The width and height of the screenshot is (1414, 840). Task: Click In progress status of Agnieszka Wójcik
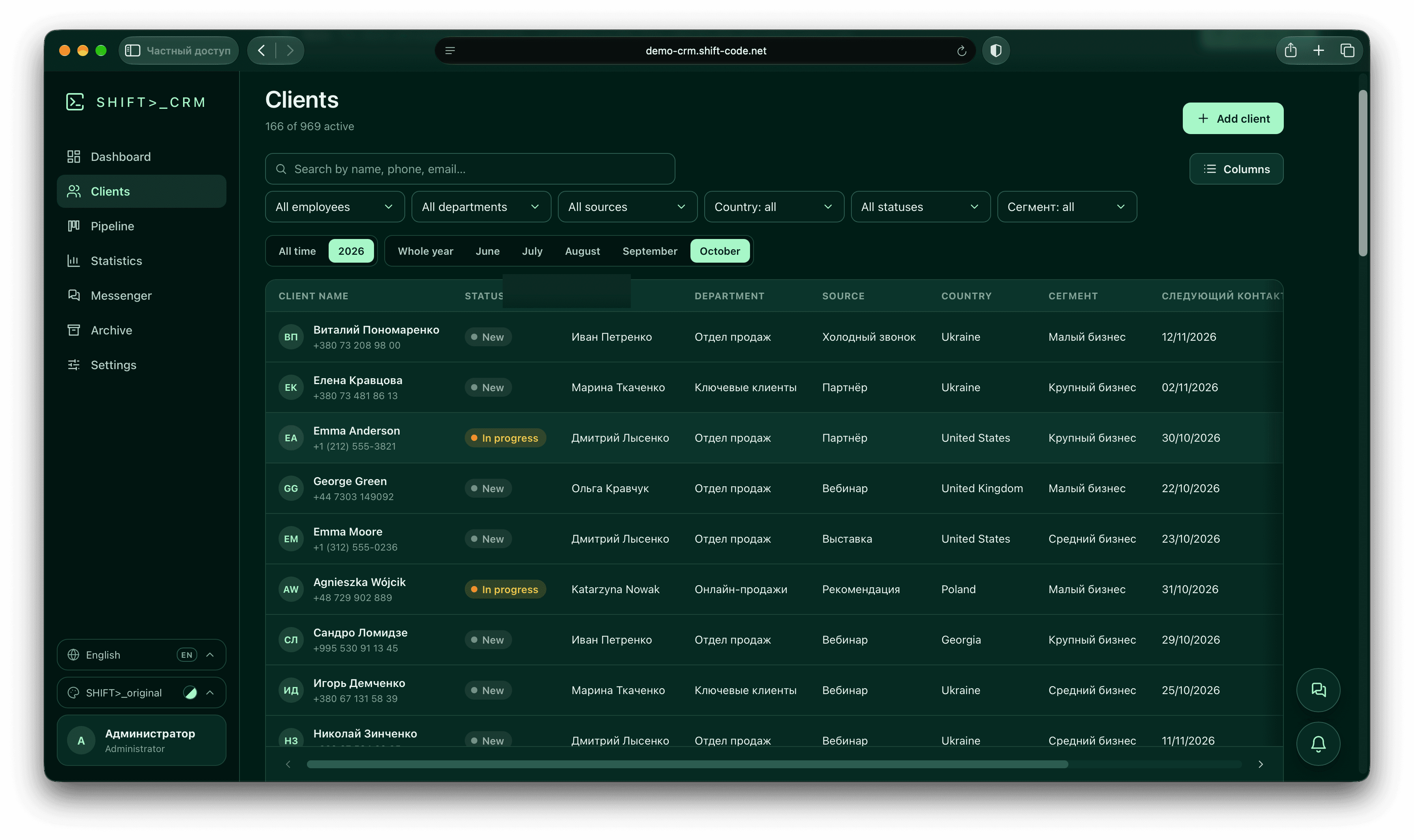pyautogui.click(x=505, y=589)
